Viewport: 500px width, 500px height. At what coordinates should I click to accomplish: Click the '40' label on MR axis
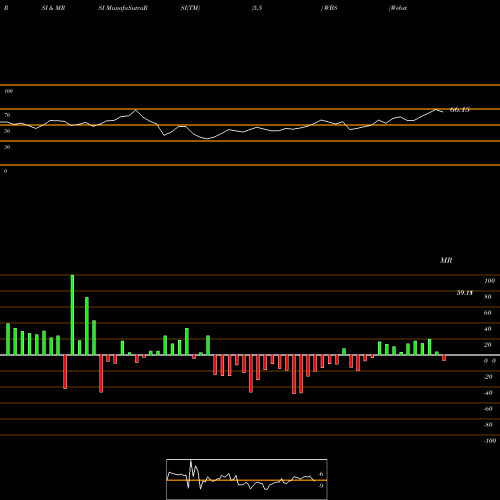click(488, 329)
